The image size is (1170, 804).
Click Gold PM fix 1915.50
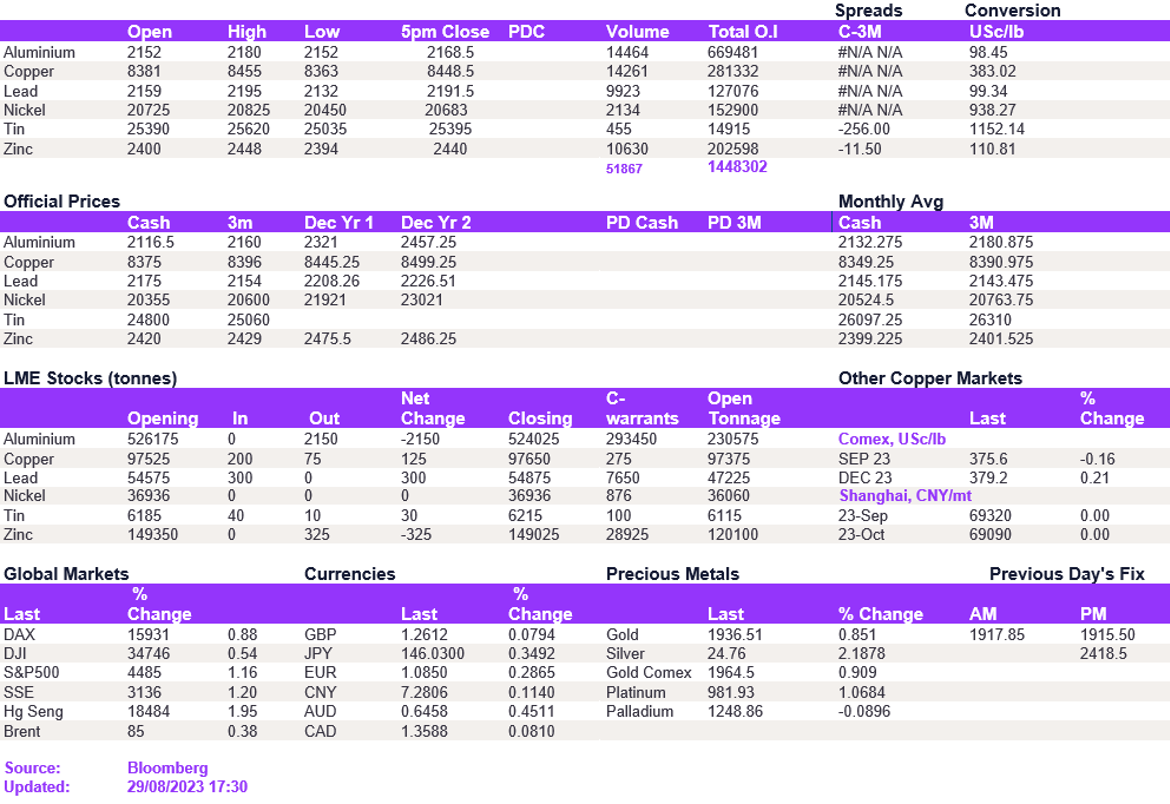click(1107, 635)
